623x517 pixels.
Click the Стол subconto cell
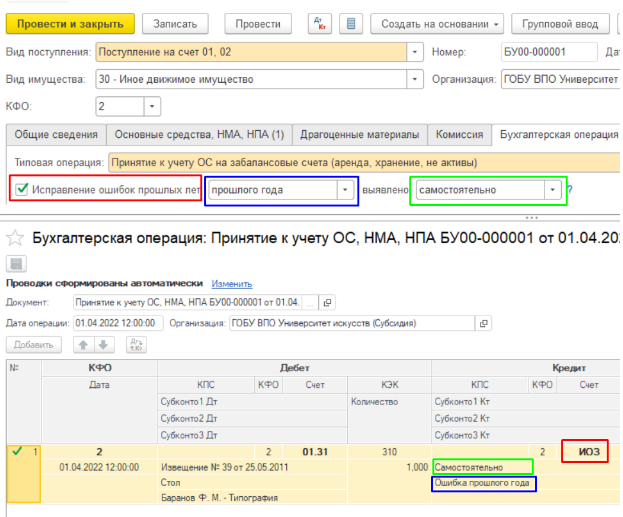pos(253,483)
